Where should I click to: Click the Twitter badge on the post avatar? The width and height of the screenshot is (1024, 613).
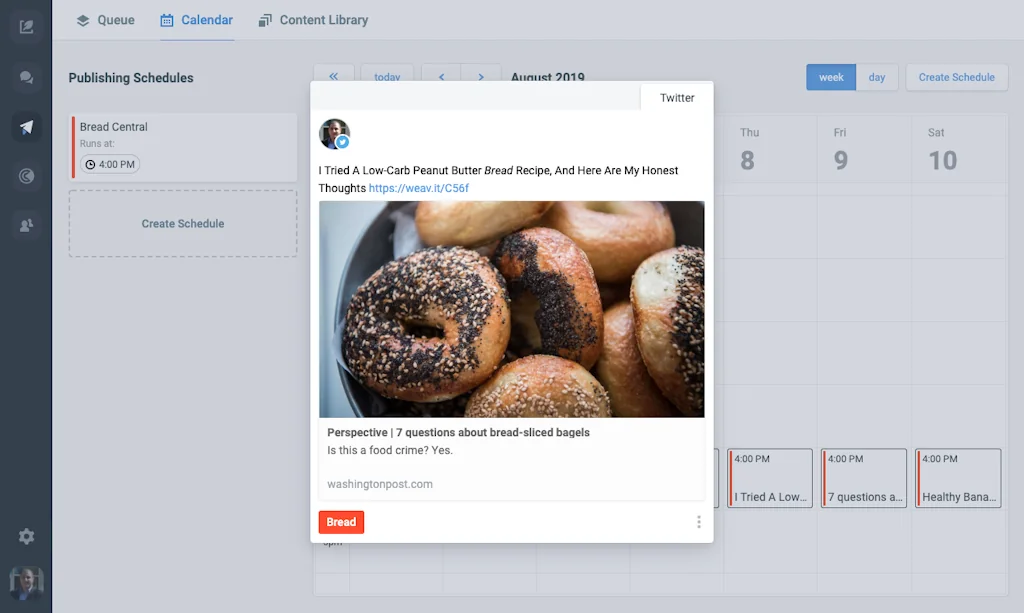tap(343, 143)
